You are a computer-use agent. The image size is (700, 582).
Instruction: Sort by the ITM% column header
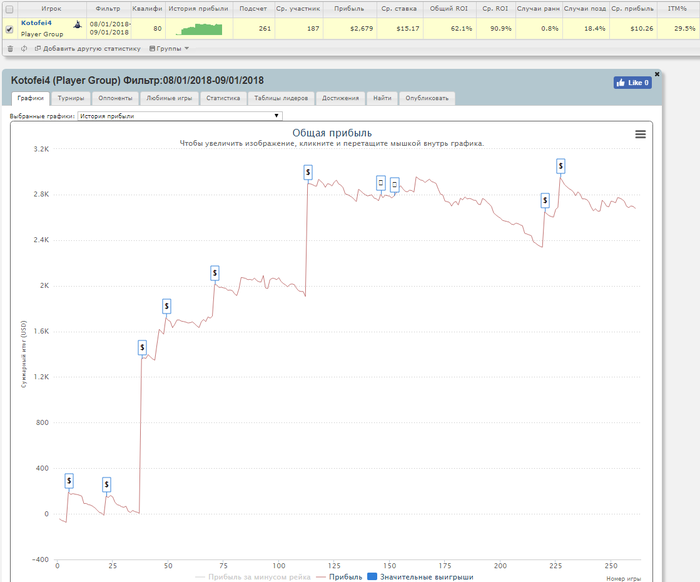(x=677, y=8)
